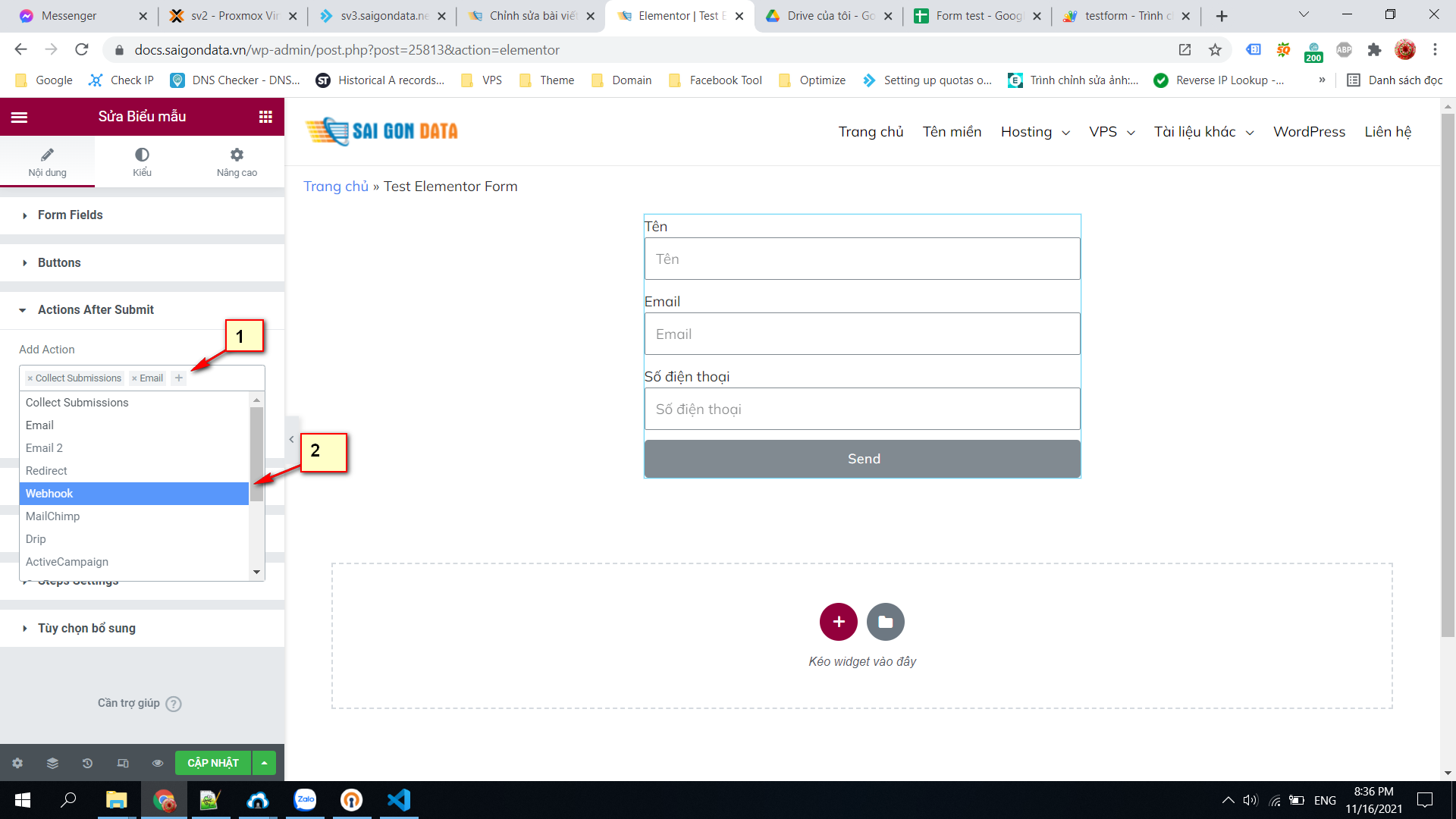1456x819 pixels.
Task: Open save options arrow beside CẬP NHẬT
Action: tap(264, 763)
